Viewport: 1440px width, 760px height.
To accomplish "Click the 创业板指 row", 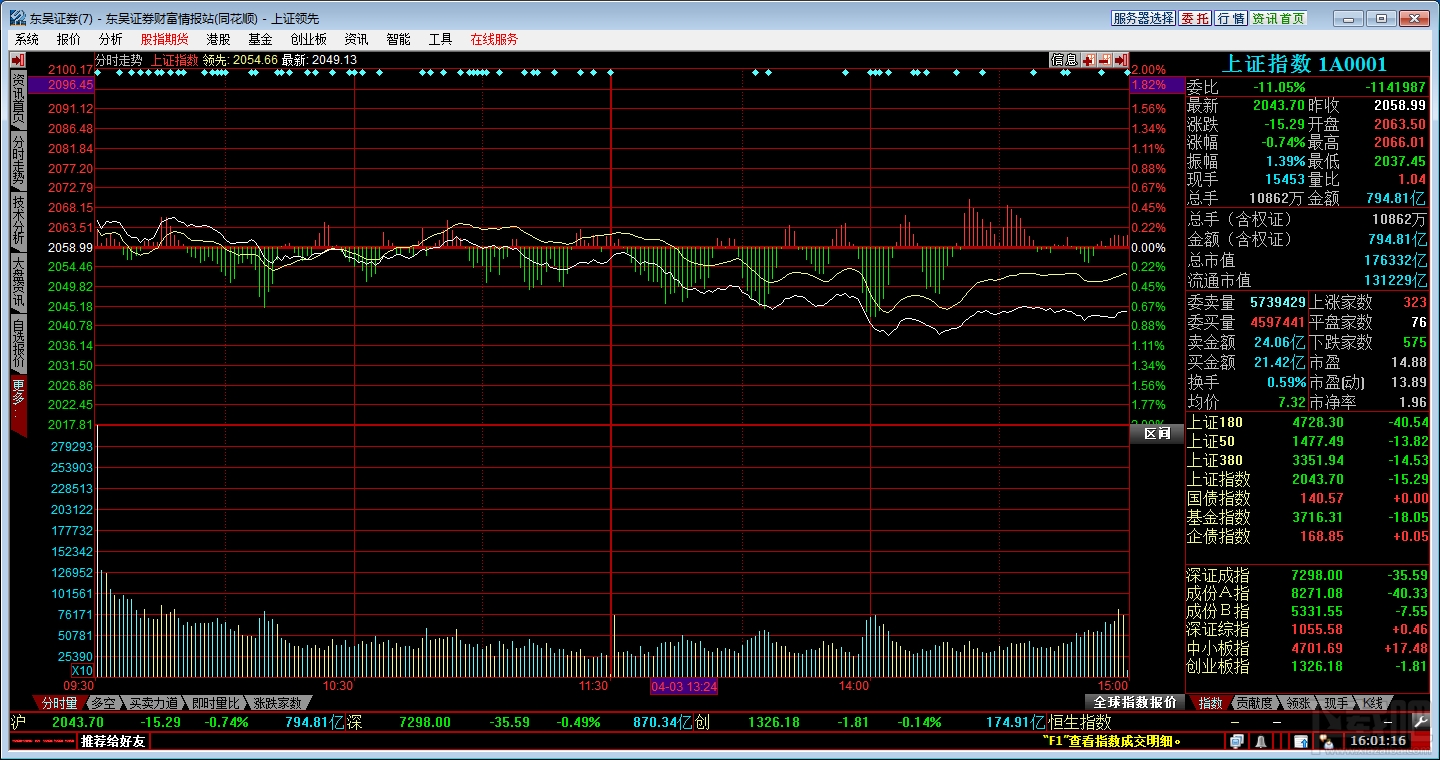I will (x=1308, y=666).
